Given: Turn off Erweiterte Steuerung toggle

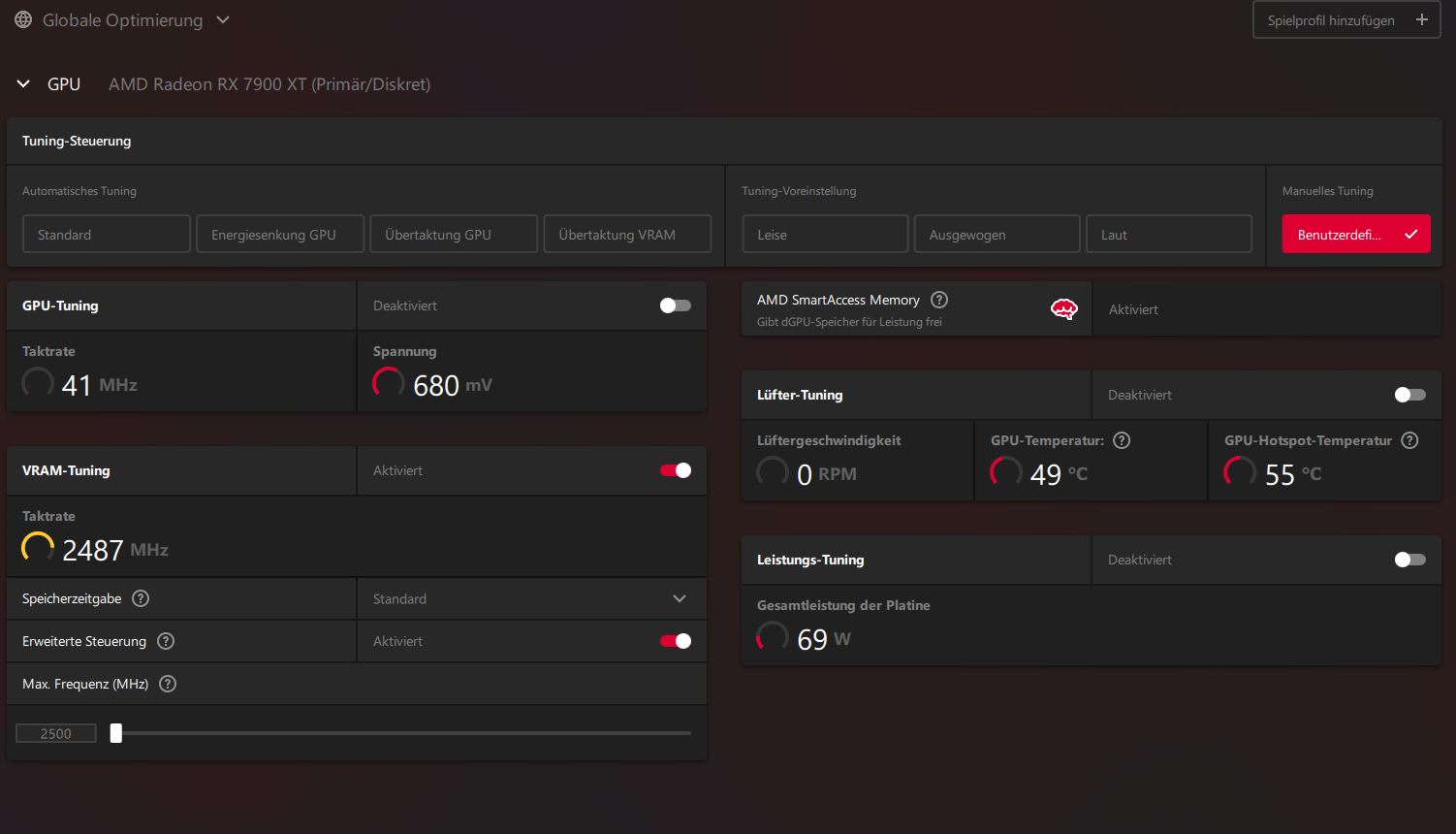Looking at the screenshot, I should pos(676,641).
